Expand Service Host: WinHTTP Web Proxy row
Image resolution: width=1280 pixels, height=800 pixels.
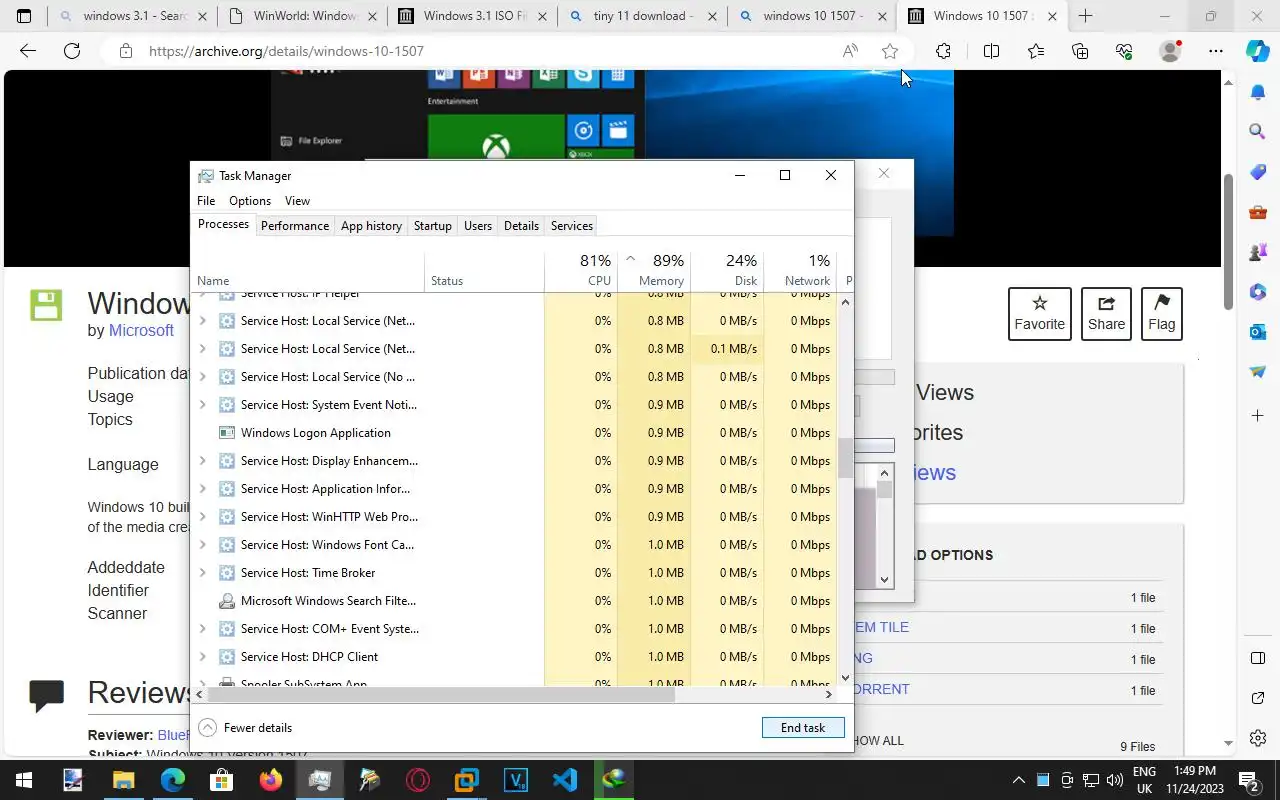tap(203, 517)
